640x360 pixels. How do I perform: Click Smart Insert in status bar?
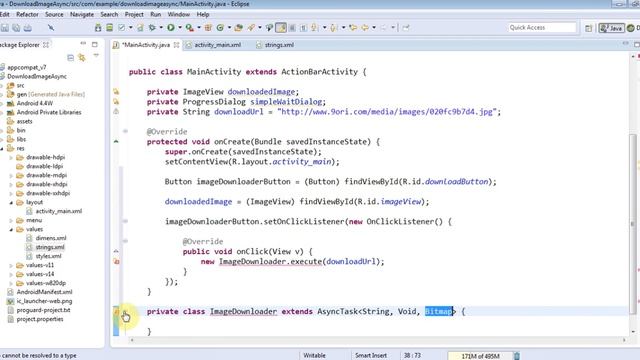click(371, 356)
